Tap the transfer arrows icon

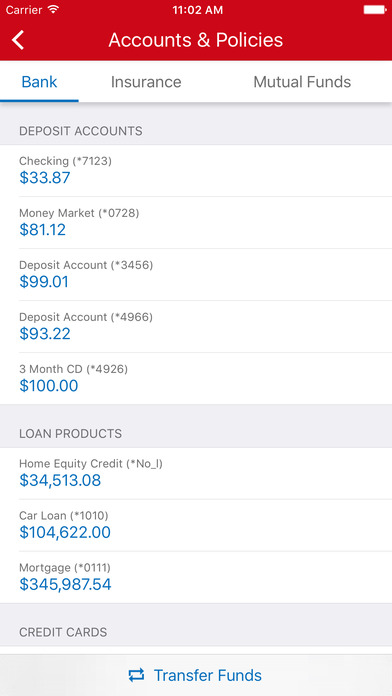point(136,675)
